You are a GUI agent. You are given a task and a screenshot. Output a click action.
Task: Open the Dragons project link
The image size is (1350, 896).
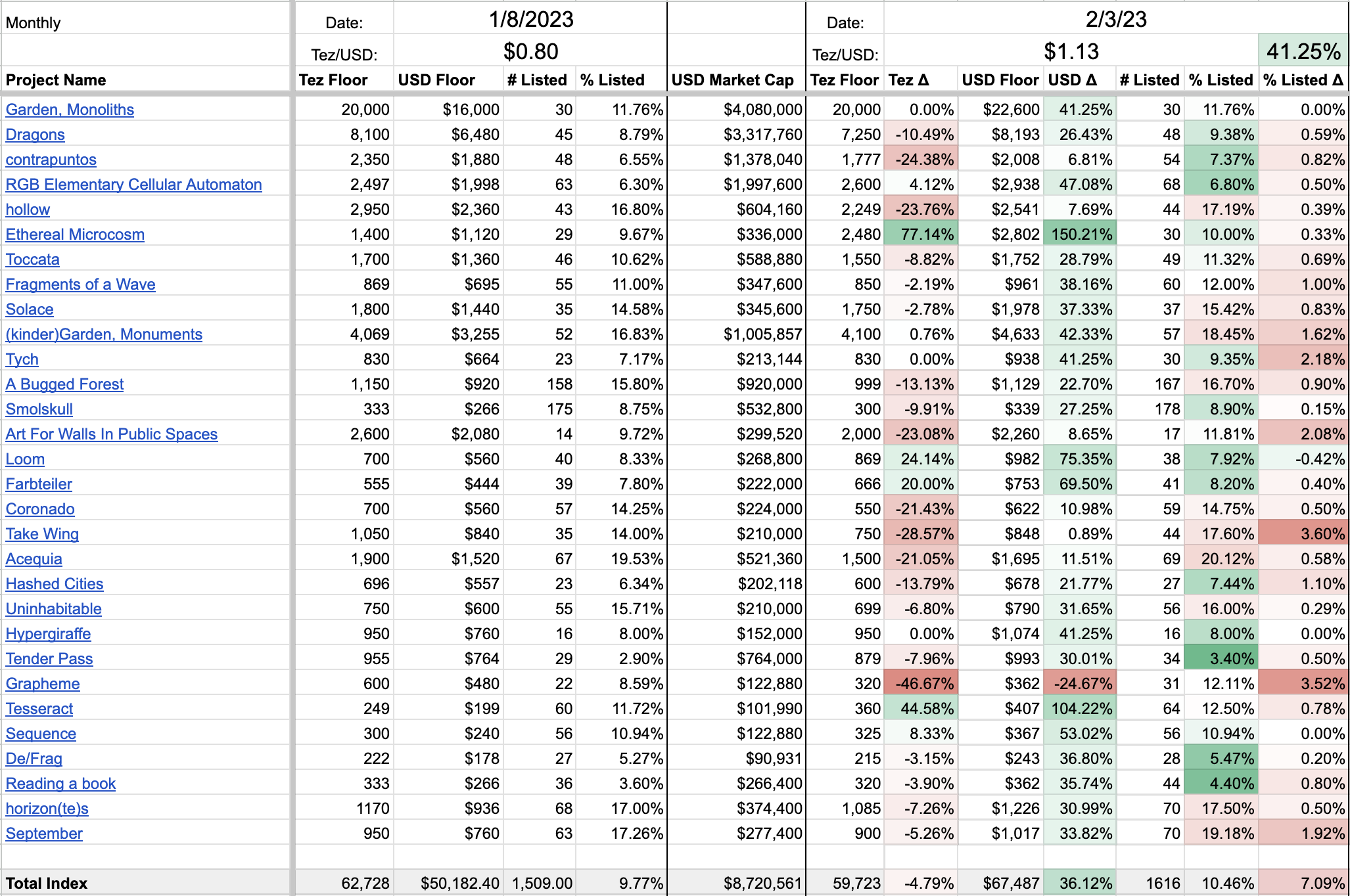(x=35, y=135)
